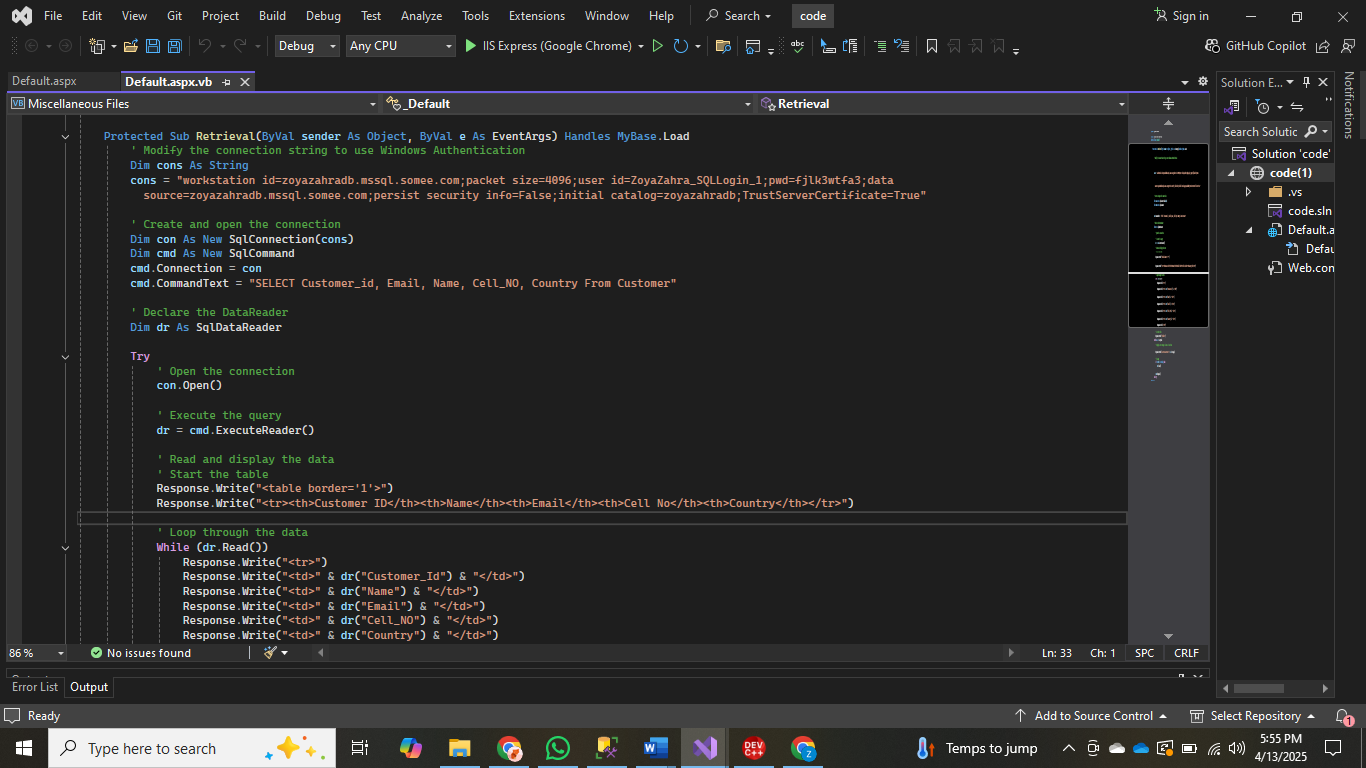Start IIS Express with green play icon

471,46
